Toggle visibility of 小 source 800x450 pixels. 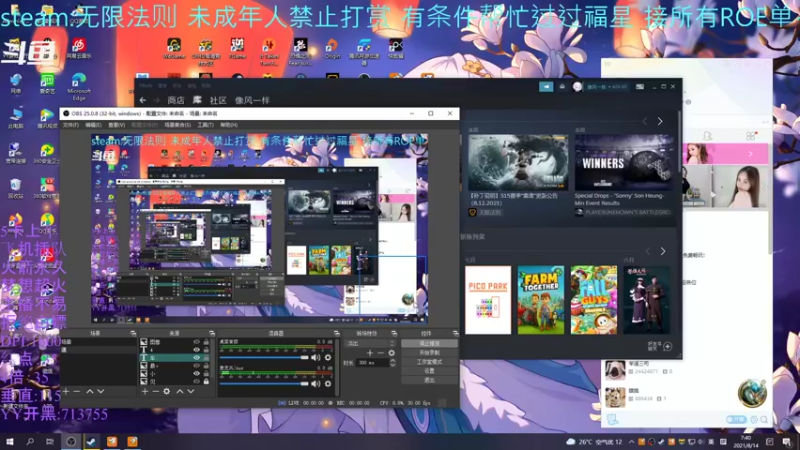(x=196, y=373)
